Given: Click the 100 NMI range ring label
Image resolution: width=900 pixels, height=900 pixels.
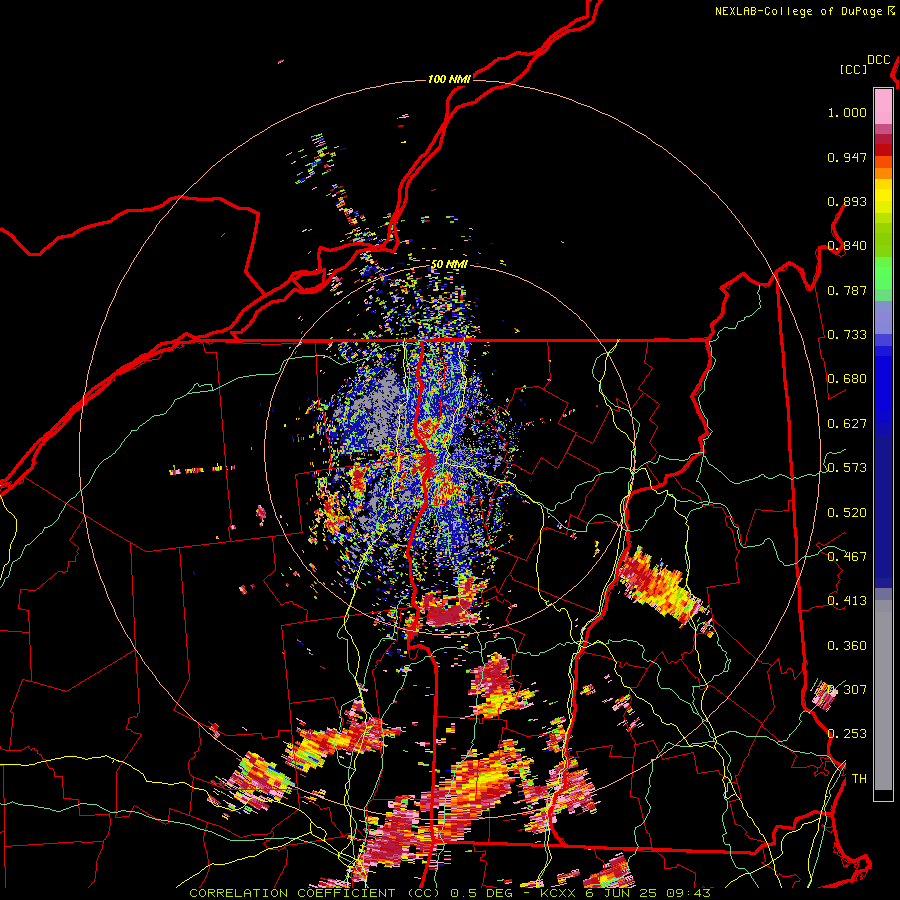Looking at the screenshot, I should [449, 79].
